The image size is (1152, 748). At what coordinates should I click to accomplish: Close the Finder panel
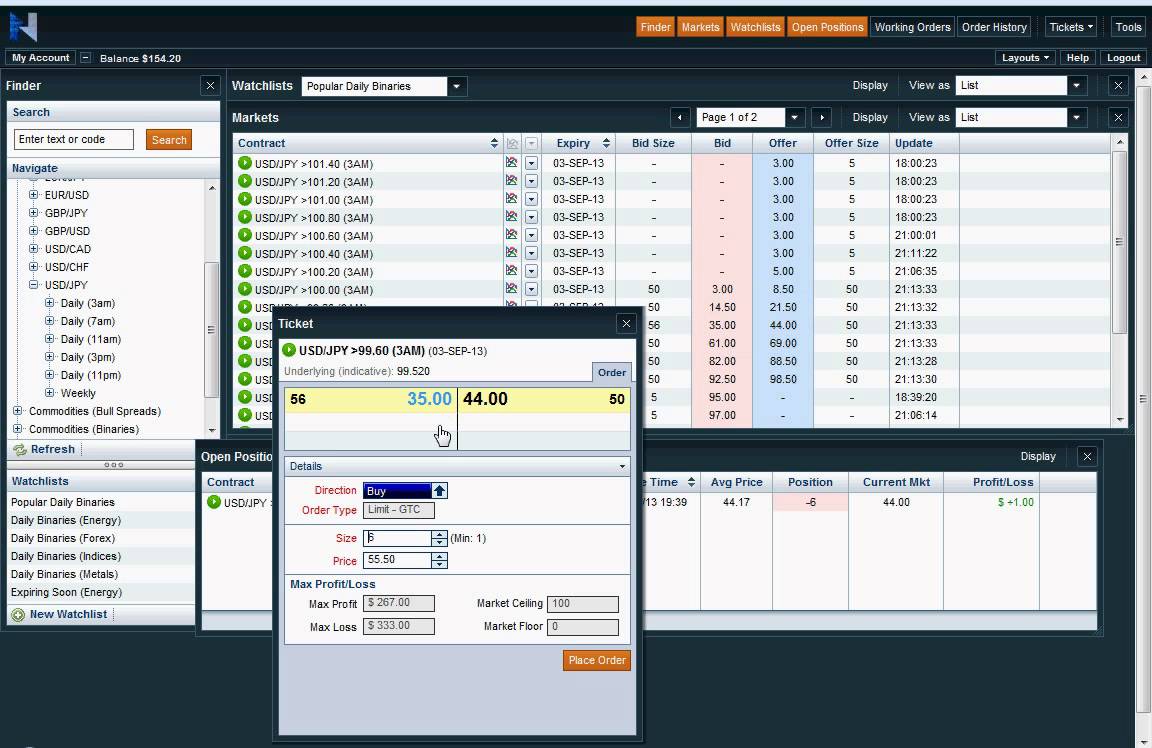pos(210,86)
